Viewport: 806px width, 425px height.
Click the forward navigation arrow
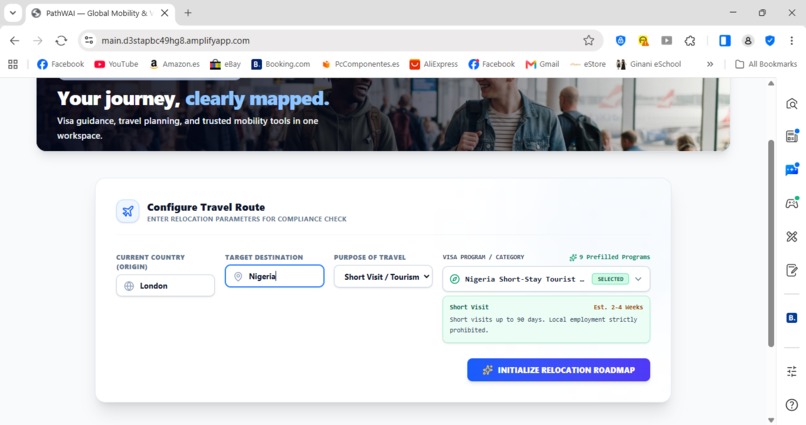pyautogui.click(x=38, y=41)
